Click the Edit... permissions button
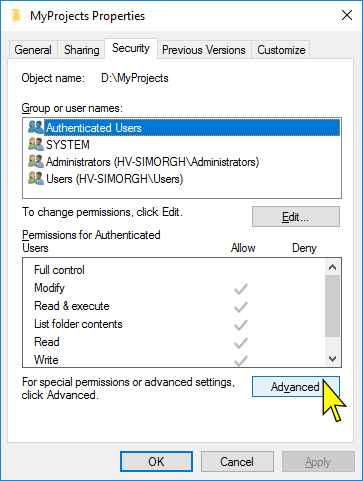 coord(296,217)
